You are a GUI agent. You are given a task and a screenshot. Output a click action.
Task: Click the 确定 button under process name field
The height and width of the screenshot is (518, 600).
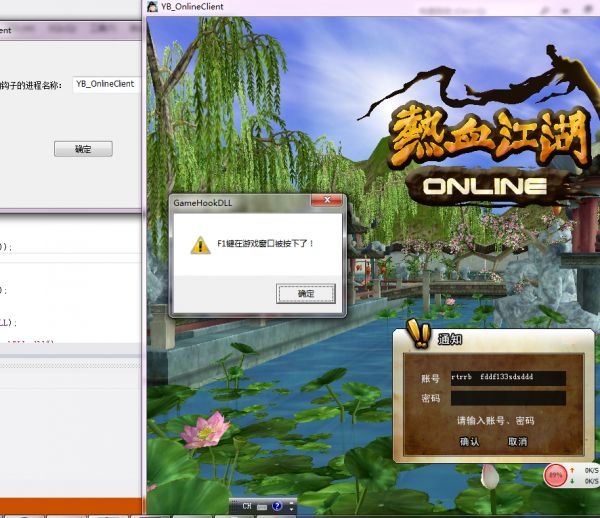(x=82, y=149)
